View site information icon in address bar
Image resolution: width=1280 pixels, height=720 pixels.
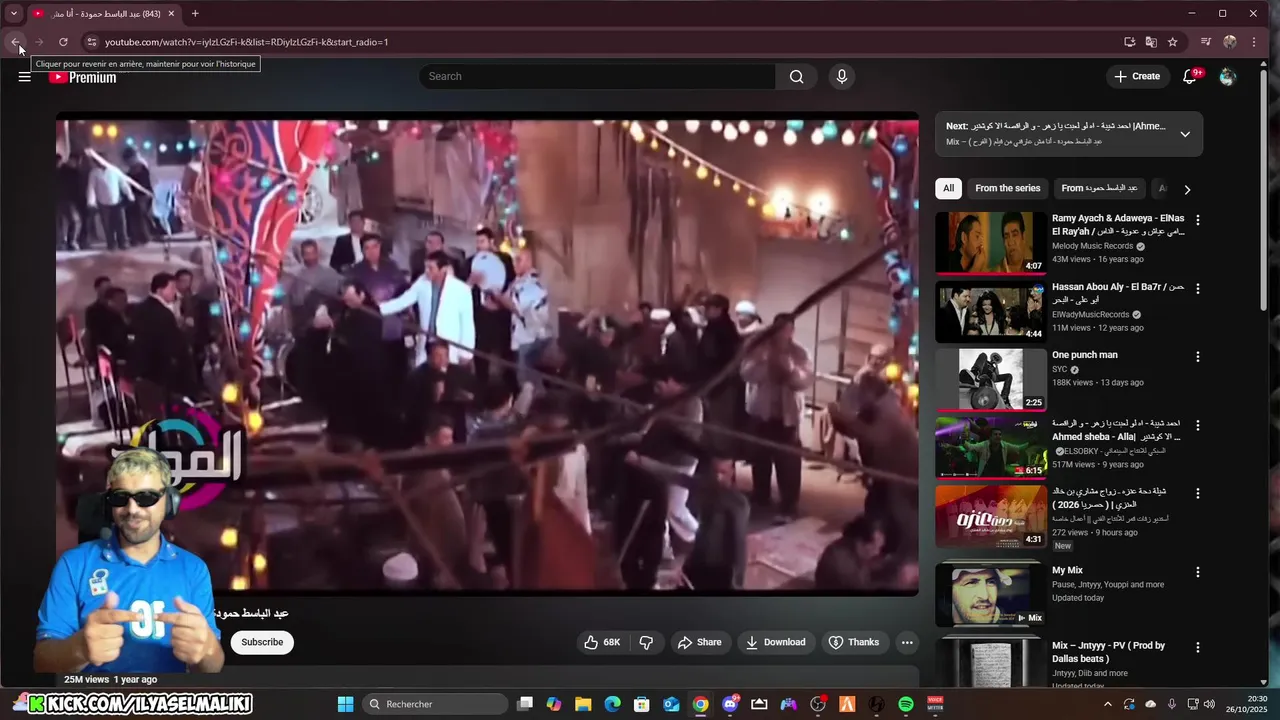point(90,42)
